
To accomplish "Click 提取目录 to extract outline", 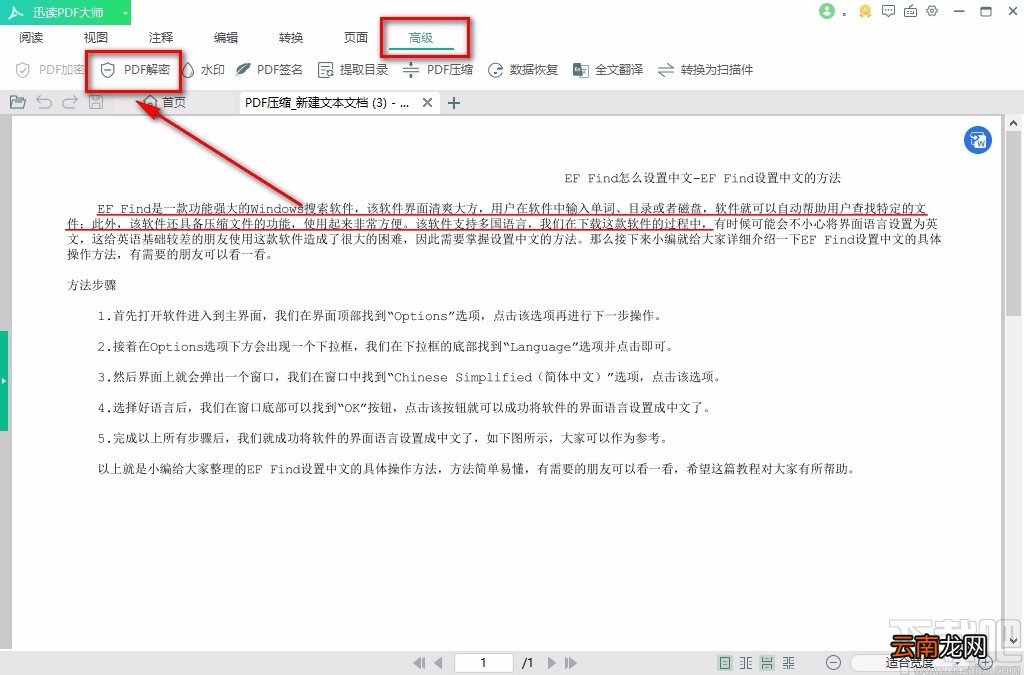I will point(353,69).
